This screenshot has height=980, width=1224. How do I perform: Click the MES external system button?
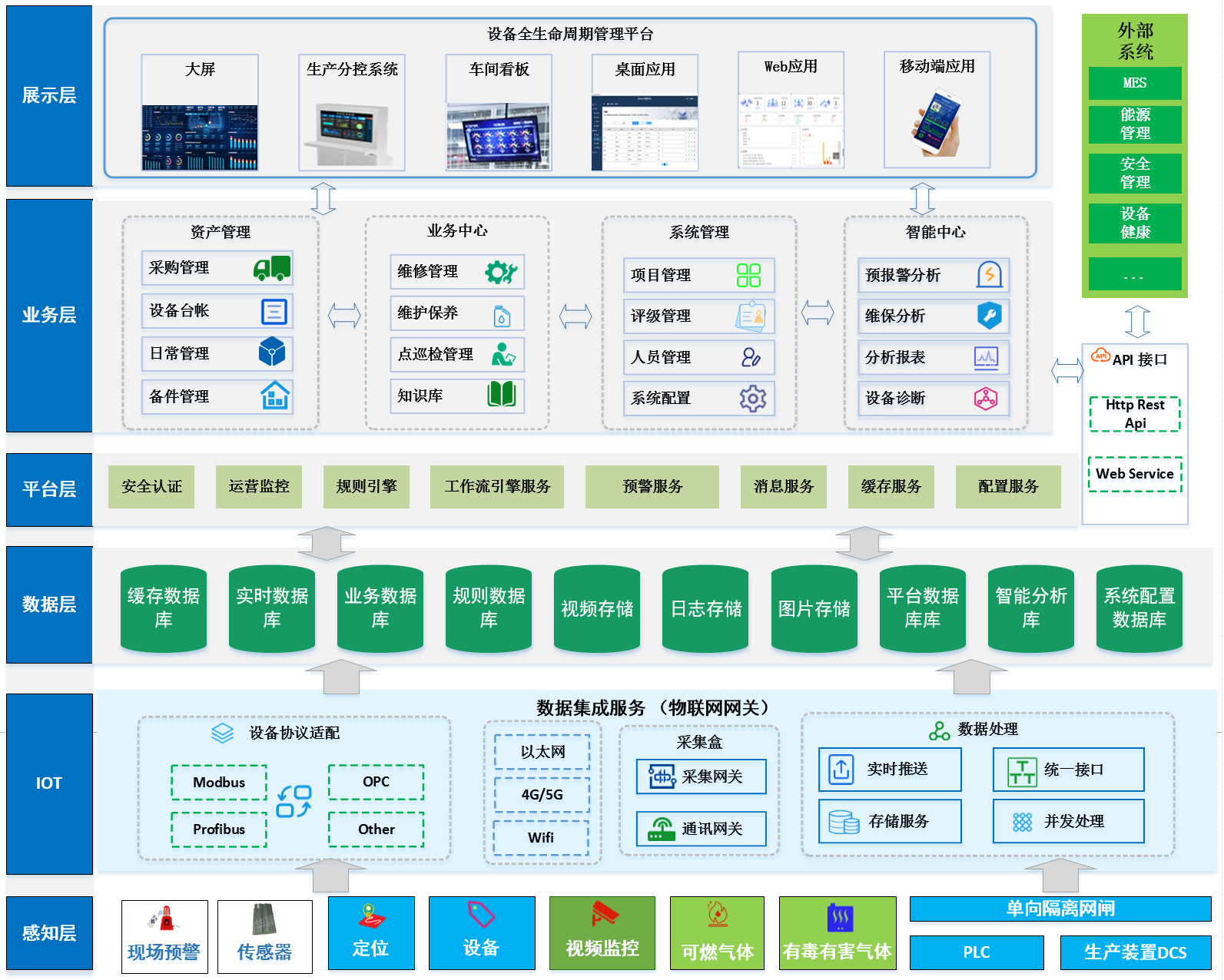coord(1134,83)
